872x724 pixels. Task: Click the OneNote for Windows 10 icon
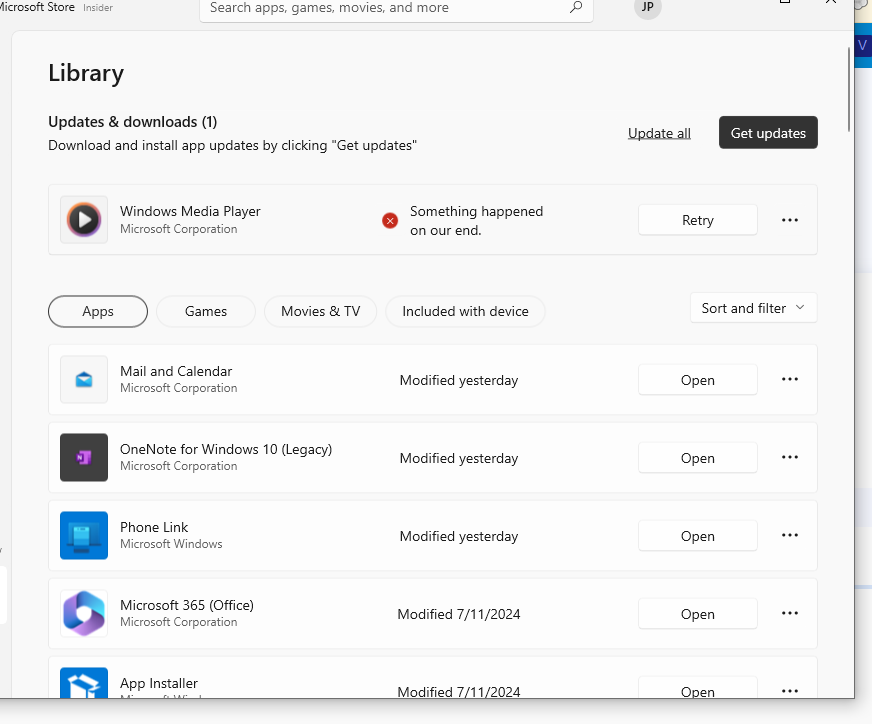pos(84,457)
